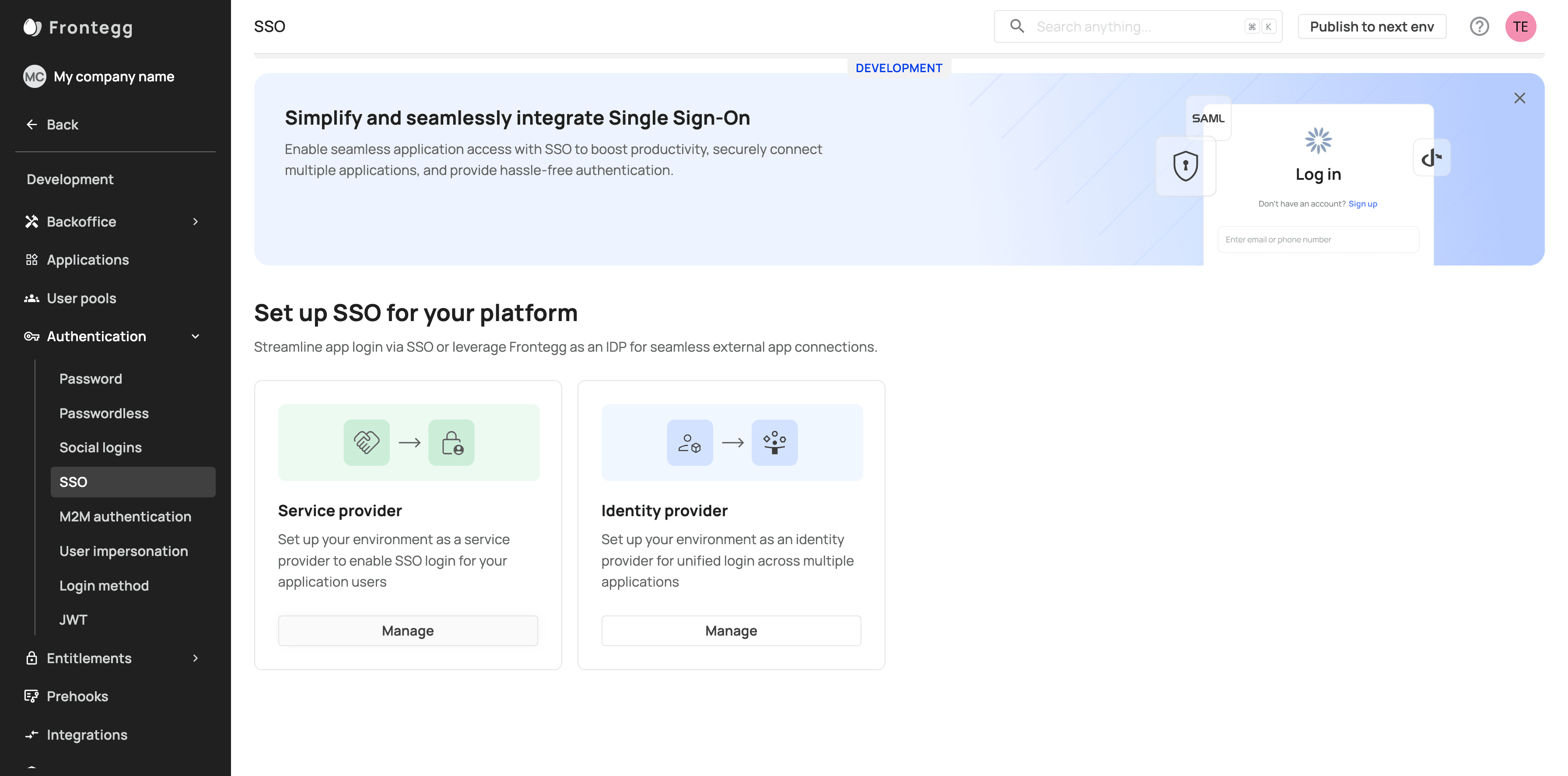1568x776 pixels.
Task: Click the Development environment label
Action: tap(70, 179)
